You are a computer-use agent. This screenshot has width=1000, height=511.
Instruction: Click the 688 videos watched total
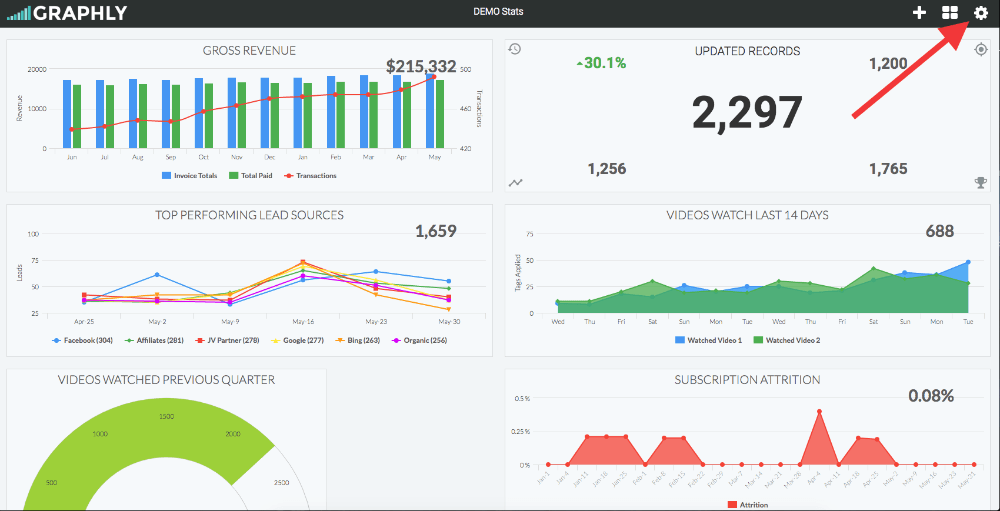click(939, 231)
